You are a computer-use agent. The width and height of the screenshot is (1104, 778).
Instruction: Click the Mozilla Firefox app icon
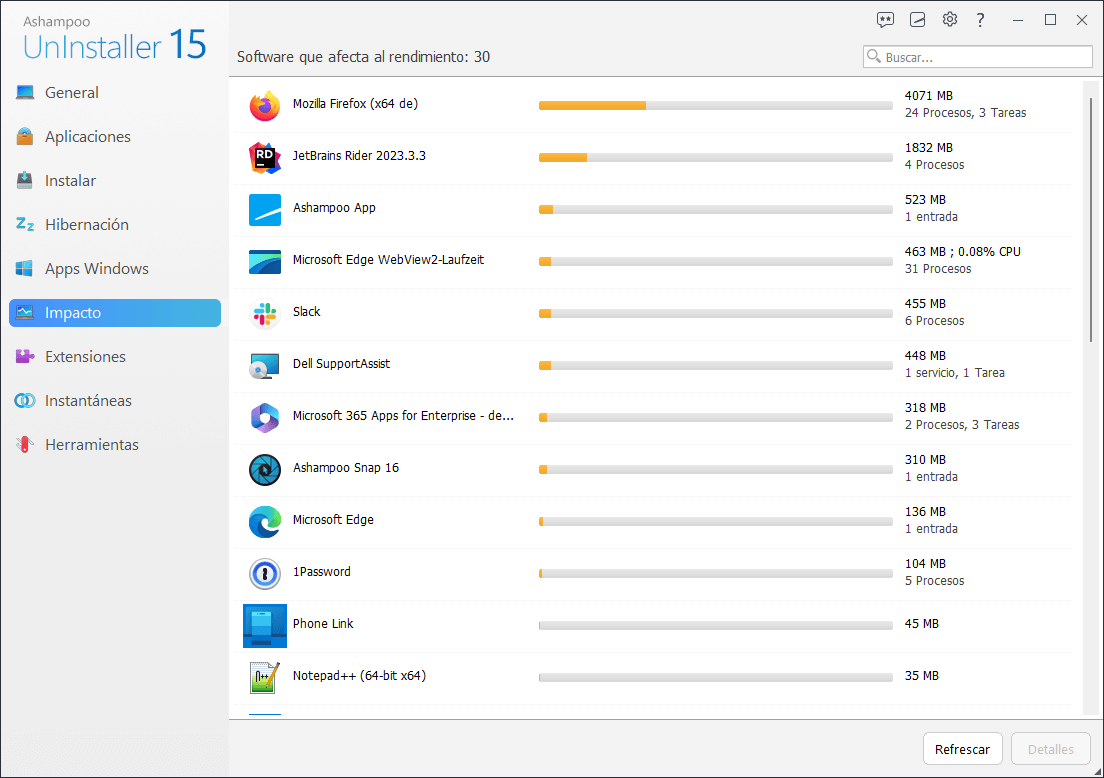(x=265, y=106)
